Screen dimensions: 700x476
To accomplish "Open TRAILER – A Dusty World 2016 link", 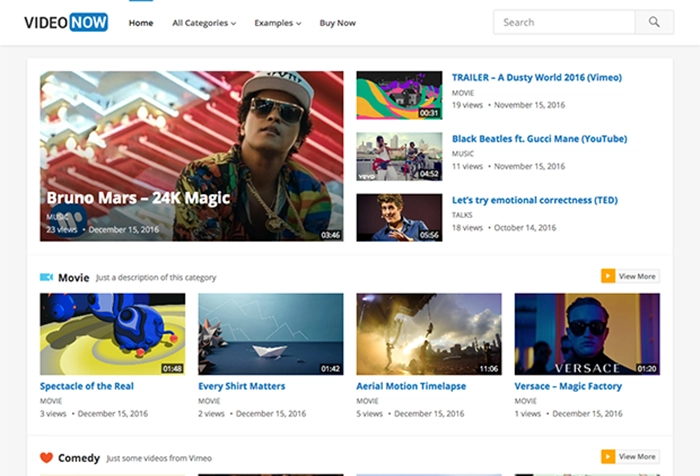I will 536,77.
